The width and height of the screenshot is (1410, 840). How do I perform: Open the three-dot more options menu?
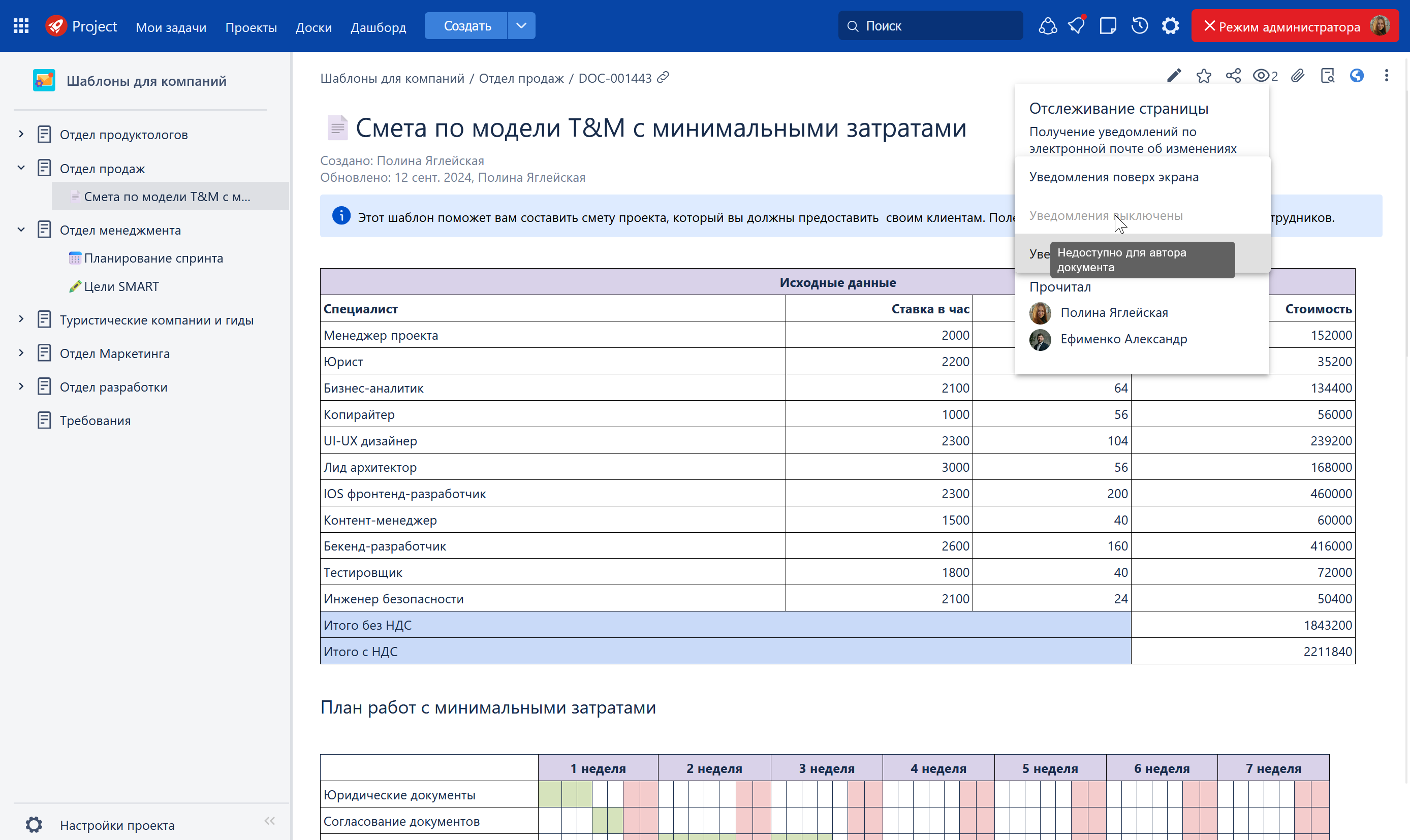point(1386,76)
